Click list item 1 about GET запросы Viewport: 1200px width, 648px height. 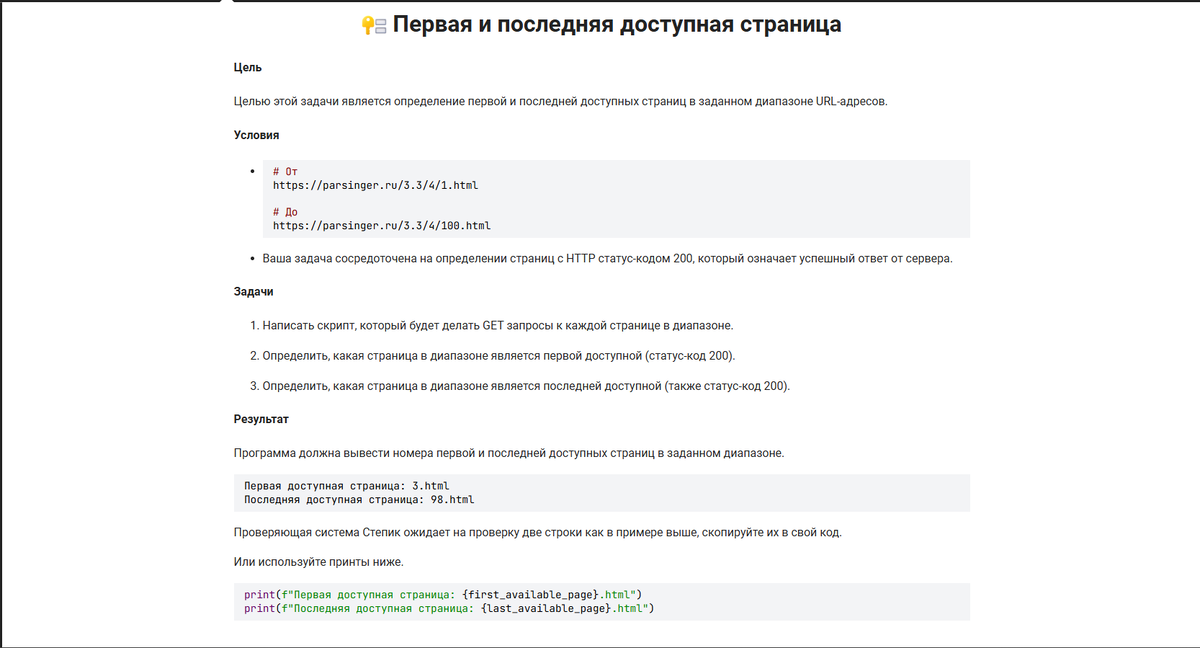[498, 326]
